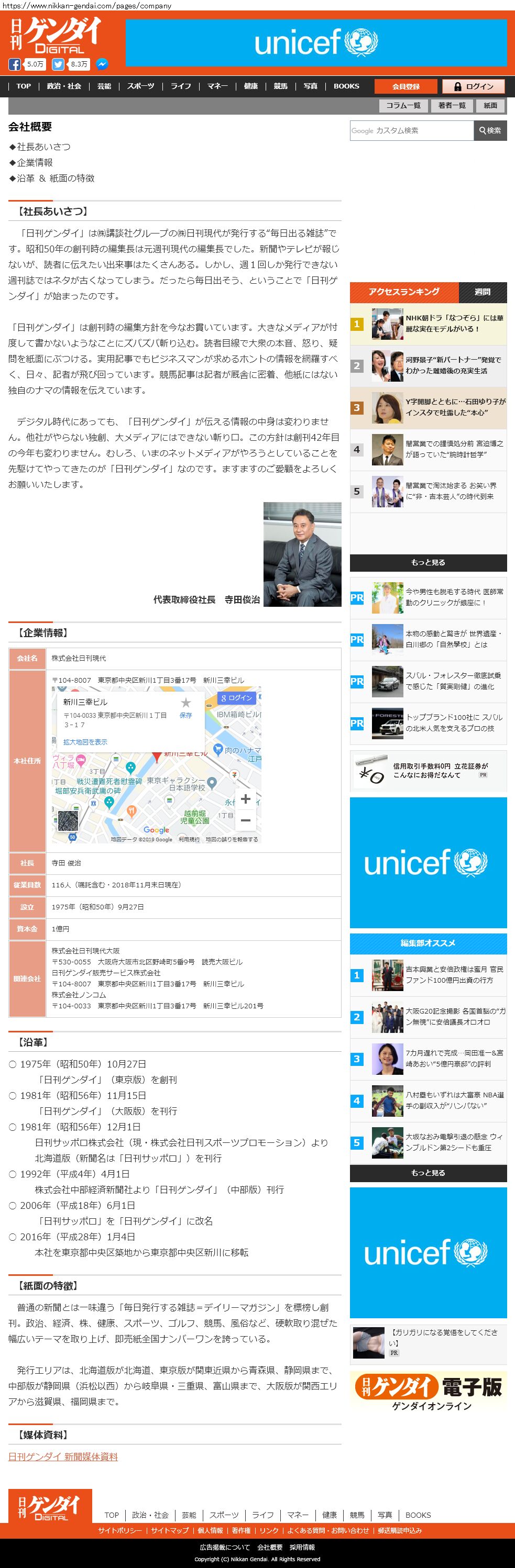
Task: Select the アクセスランキング tab
Action: click(x=403, y=292)
